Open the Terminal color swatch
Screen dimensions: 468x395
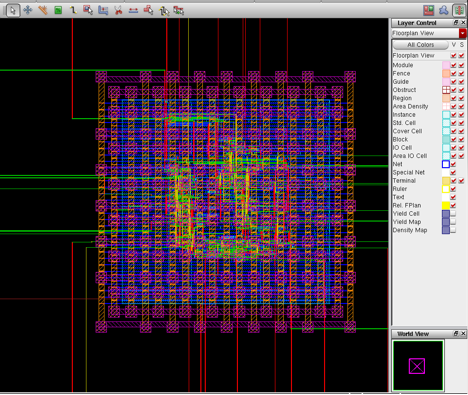446,181
